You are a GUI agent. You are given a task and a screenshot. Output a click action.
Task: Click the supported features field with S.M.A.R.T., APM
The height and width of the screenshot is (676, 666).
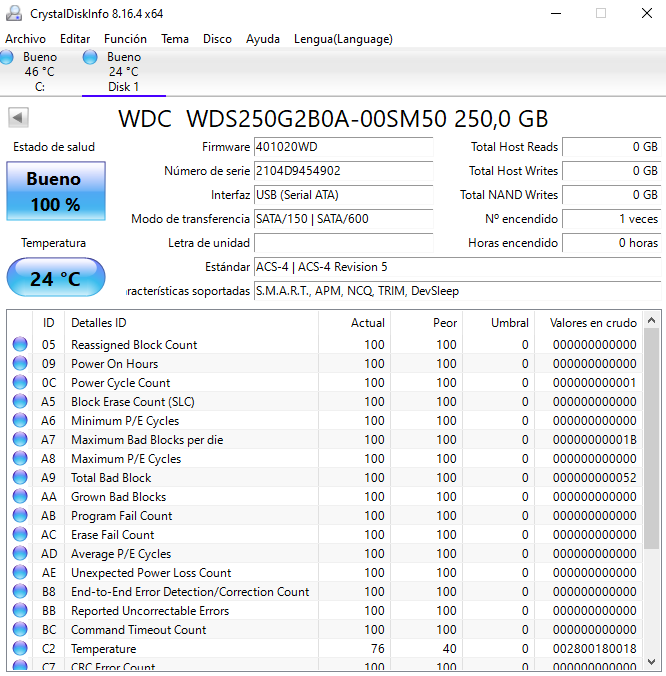pyautogui.click(x=457, y=291)
